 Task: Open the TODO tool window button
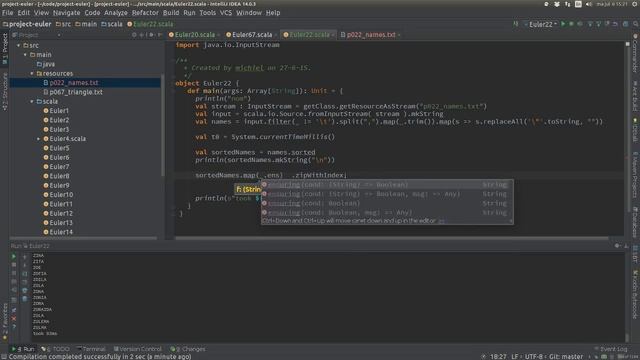click(56, 349)
